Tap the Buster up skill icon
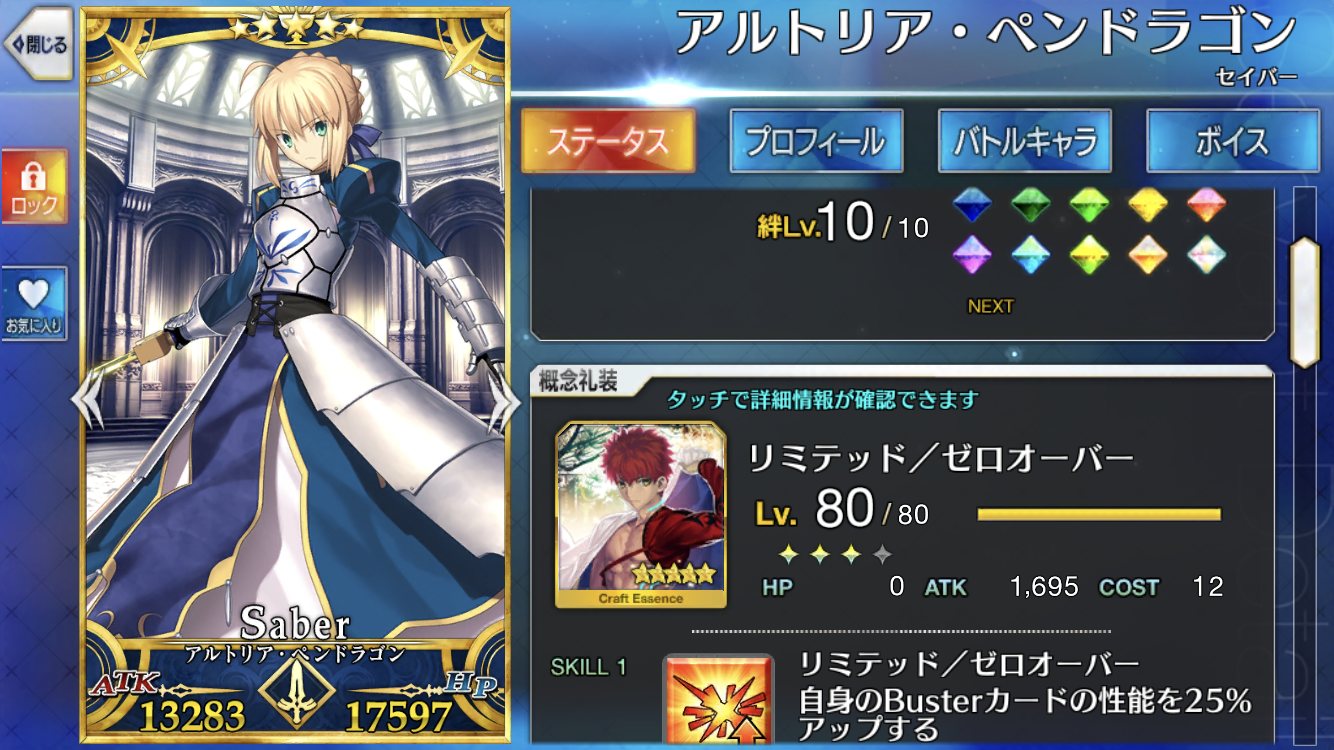Image resolution: width=1334 pixels, height=750 pixels. click(718, 700)
